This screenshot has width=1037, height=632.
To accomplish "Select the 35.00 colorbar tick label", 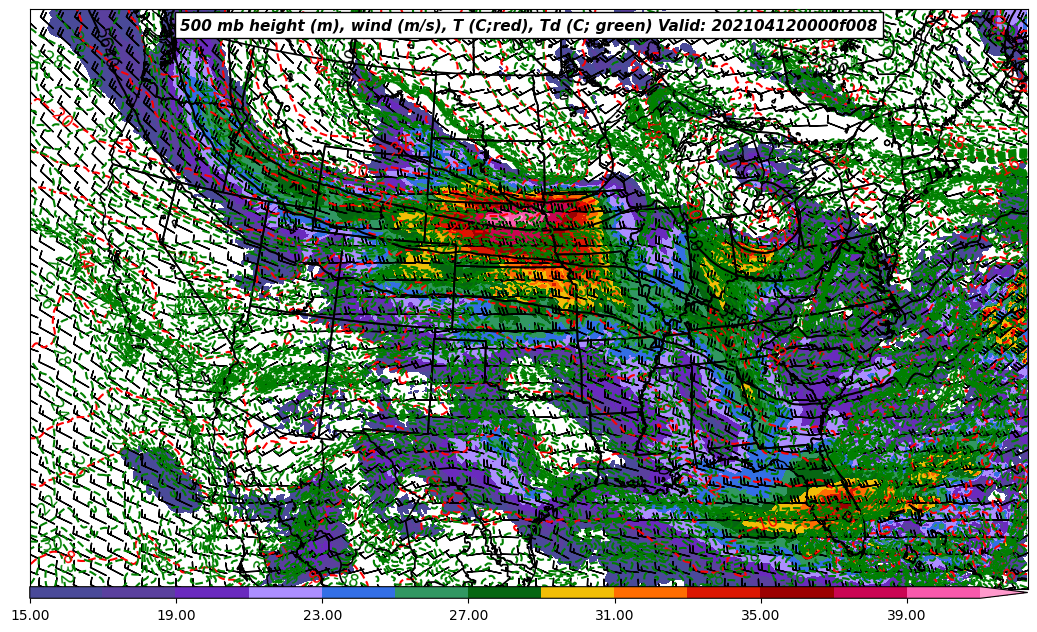I will coord(760,615).
